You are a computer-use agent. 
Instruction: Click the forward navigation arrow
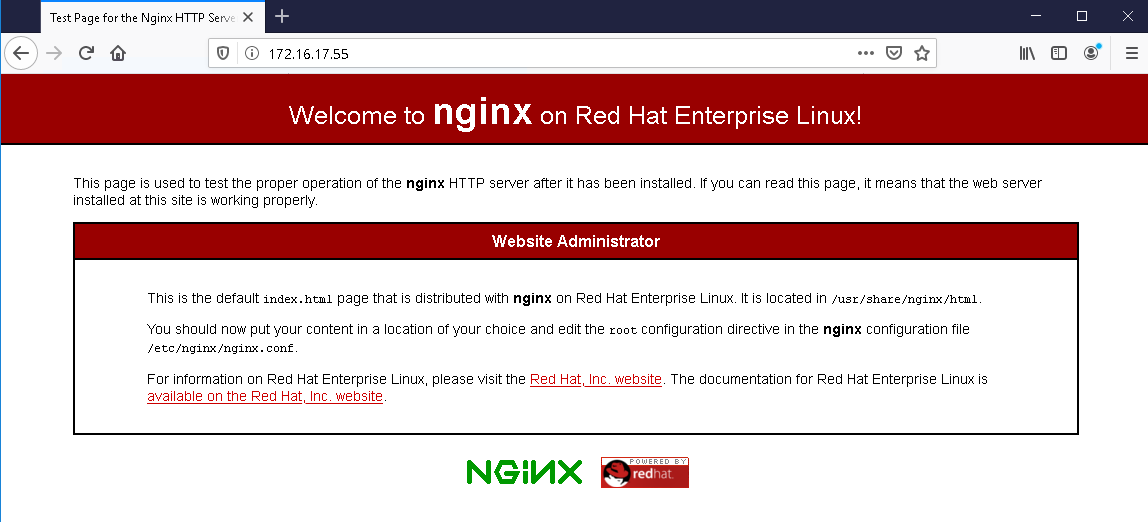[x=53, y=53]
